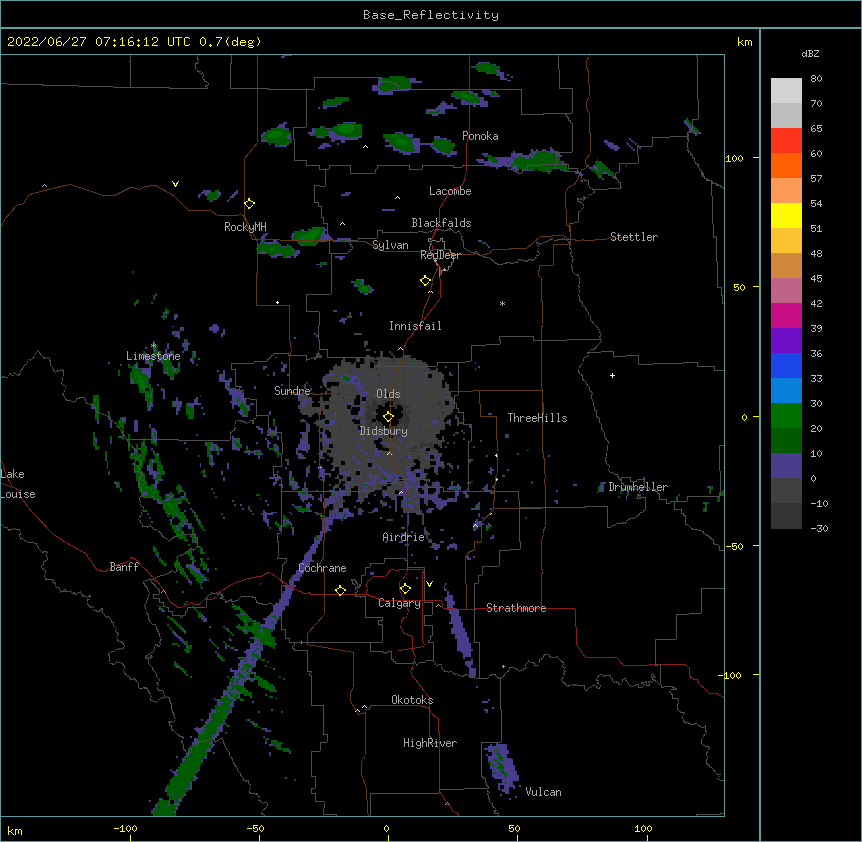The image size is (862, 842).
Task: Select the slate purple 10-0 dBZ legend swatch
Action: click(x=786, y=466)
